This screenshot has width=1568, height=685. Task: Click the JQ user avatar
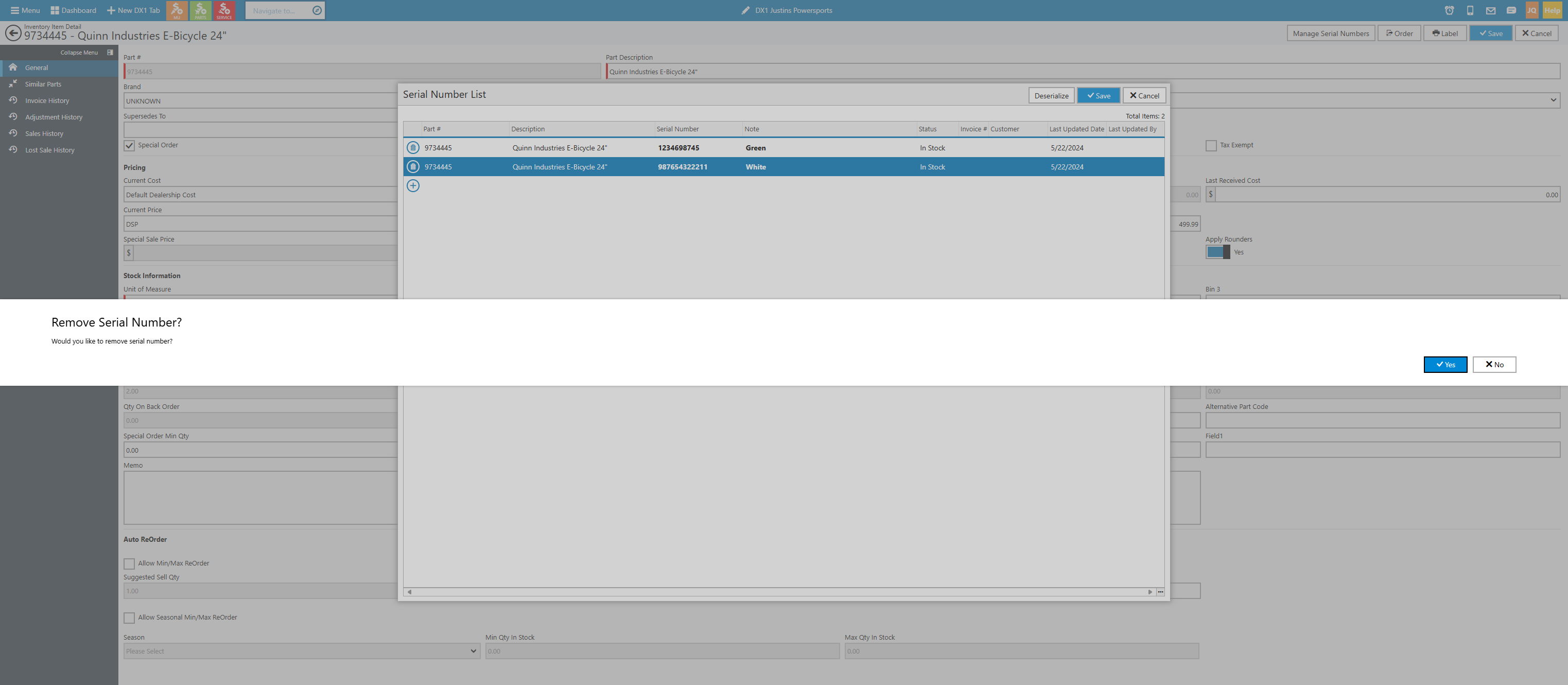click(1531, 10)
